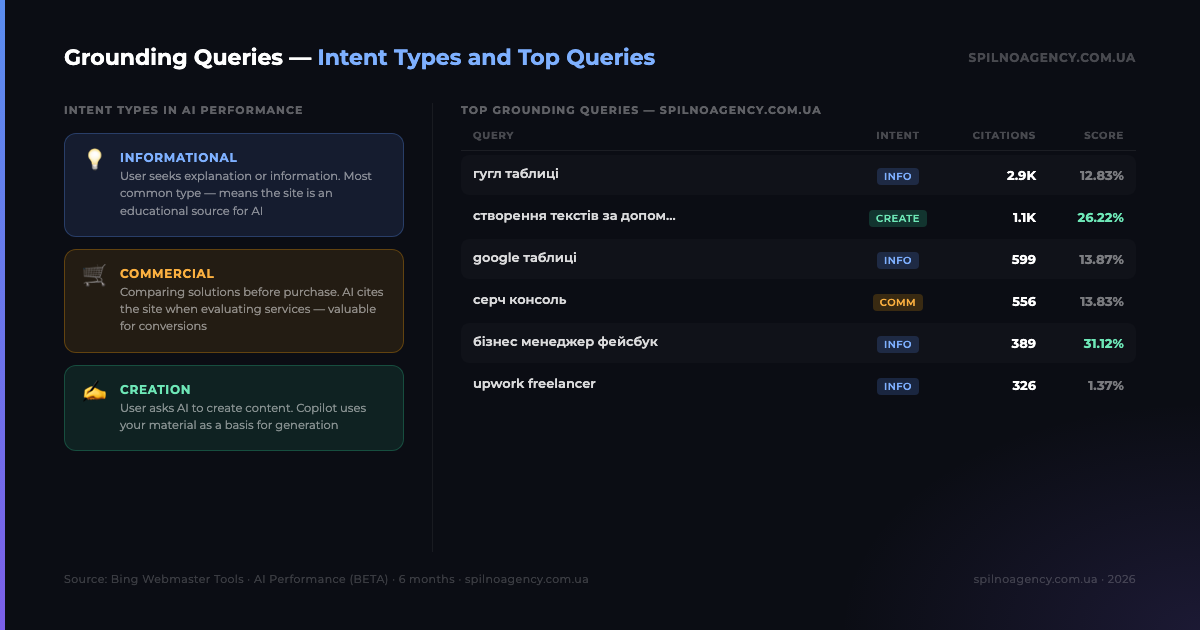Click the SCORE column header
This screenshot has height=630, width=1200.
click(x=1103, y=136)
